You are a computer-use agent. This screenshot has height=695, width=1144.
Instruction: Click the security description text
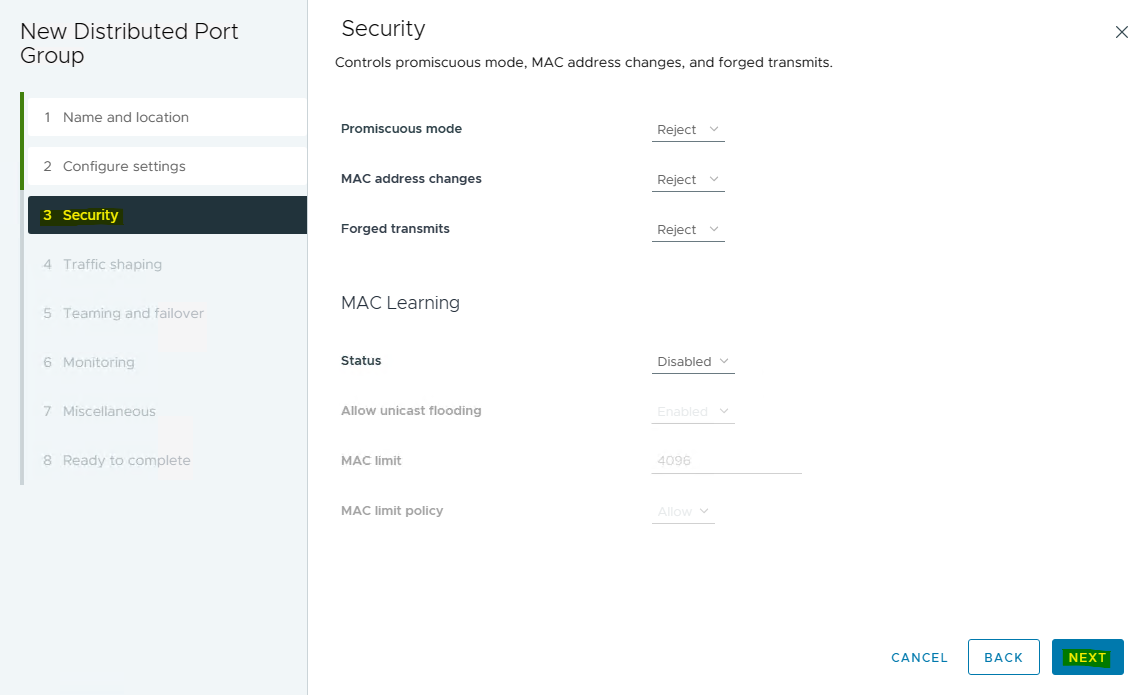(583, 63)
